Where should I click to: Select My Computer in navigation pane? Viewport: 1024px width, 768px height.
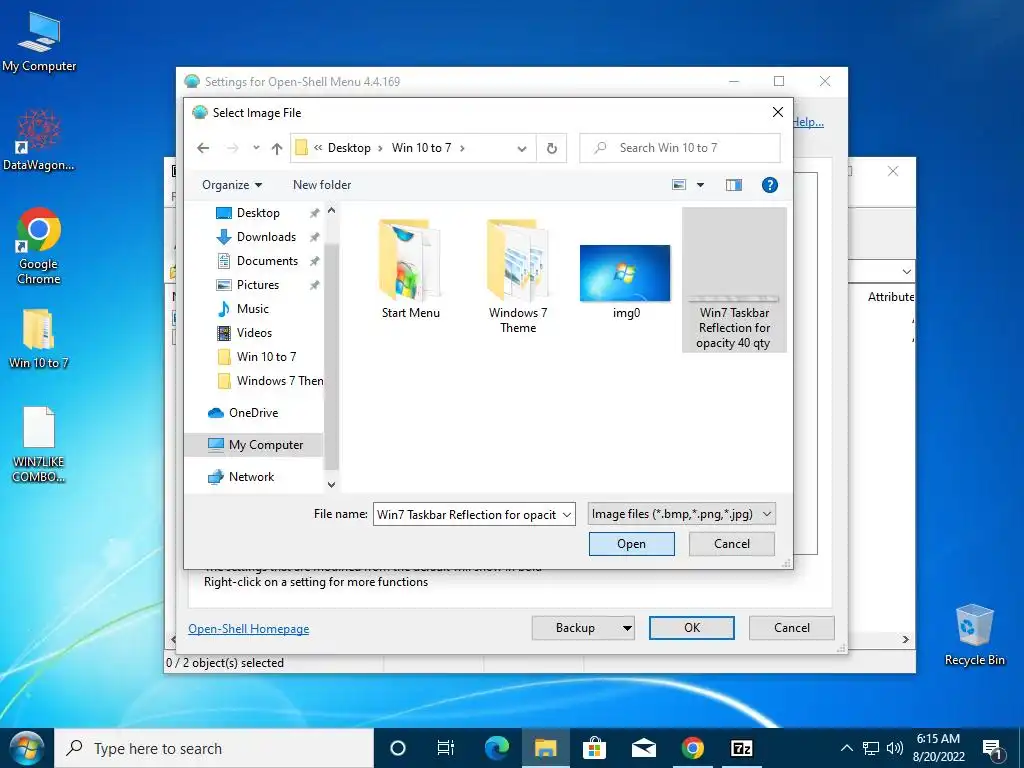click(254, 445)
